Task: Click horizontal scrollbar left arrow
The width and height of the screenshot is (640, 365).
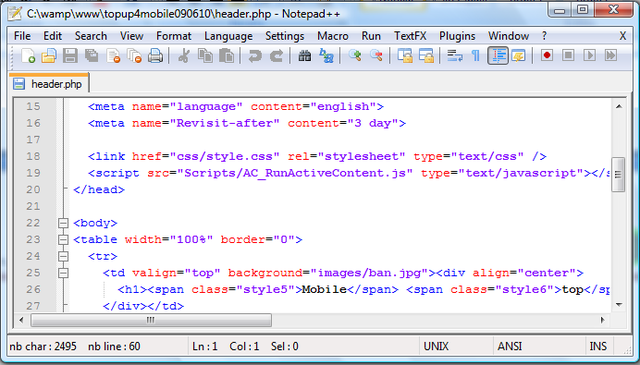Action: [x=21, y=320]
